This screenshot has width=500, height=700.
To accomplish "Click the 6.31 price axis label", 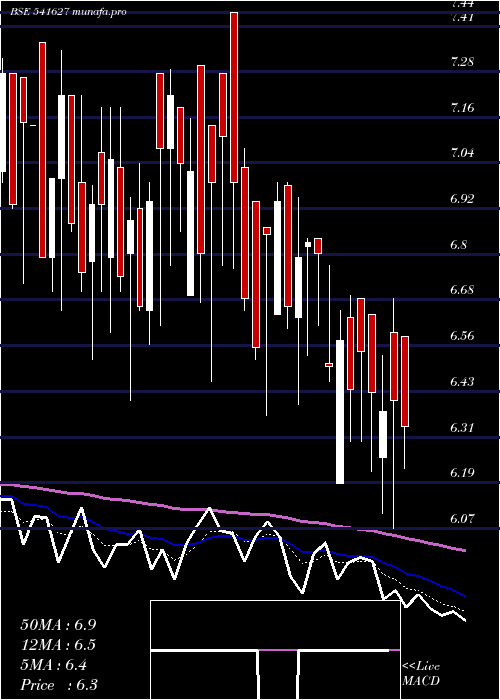I will pos(462,427).
